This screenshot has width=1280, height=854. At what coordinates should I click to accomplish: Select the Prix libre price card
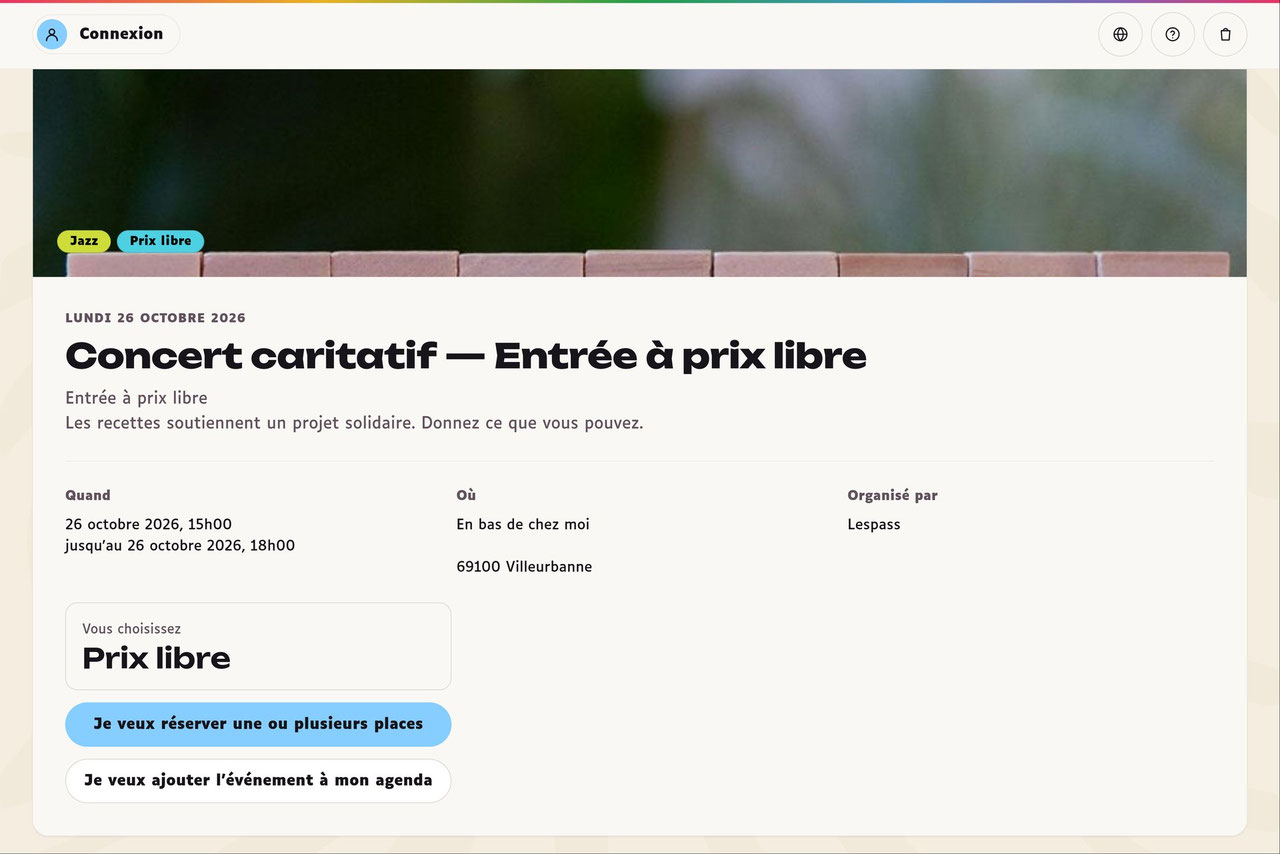(258, 646)
